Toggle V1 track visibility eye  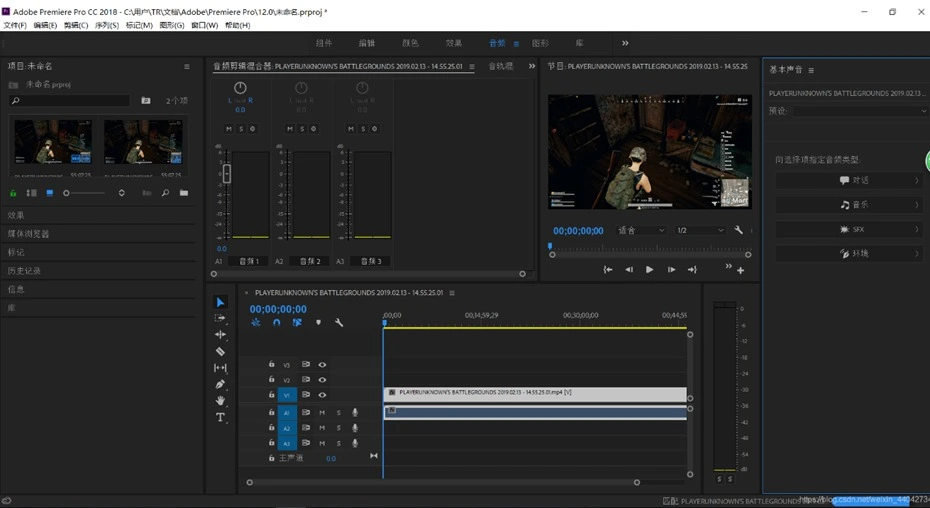tap(322, 395)
